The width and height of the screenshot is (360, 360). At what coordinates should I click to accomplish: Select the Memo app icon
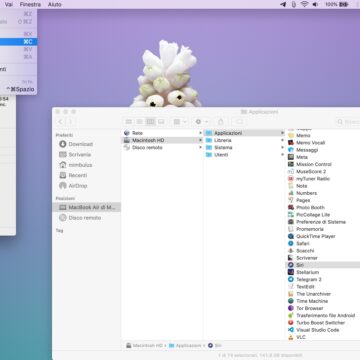[291, 135]
